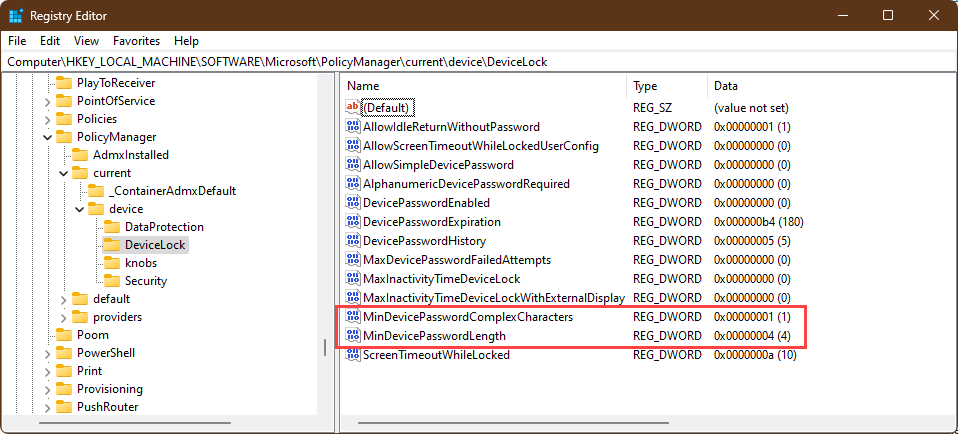Click the folder icon for AdmxInstalled
Image resolution: width=958 pixels, height=434 pixels.
pos(80,155)
